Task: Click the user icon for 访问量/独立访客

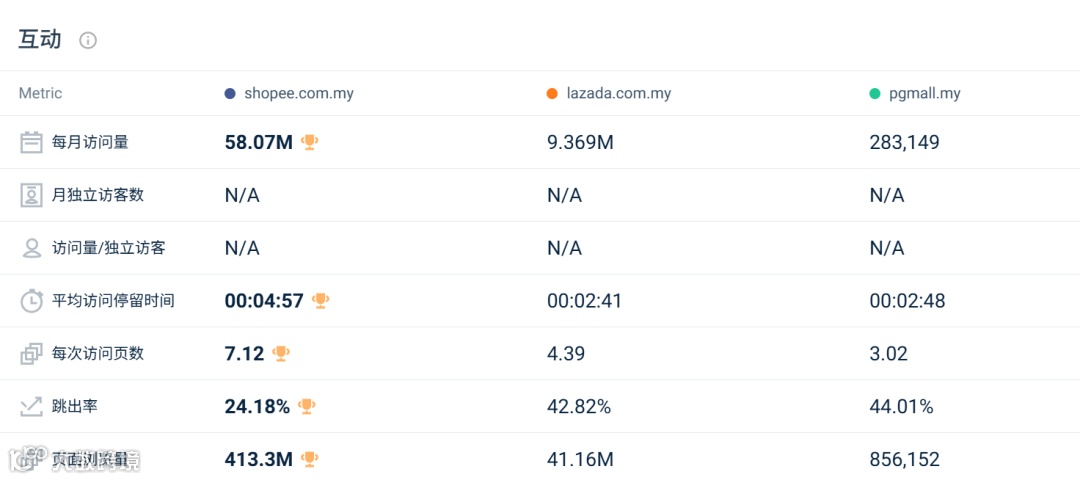Action: tap(32, 248)
